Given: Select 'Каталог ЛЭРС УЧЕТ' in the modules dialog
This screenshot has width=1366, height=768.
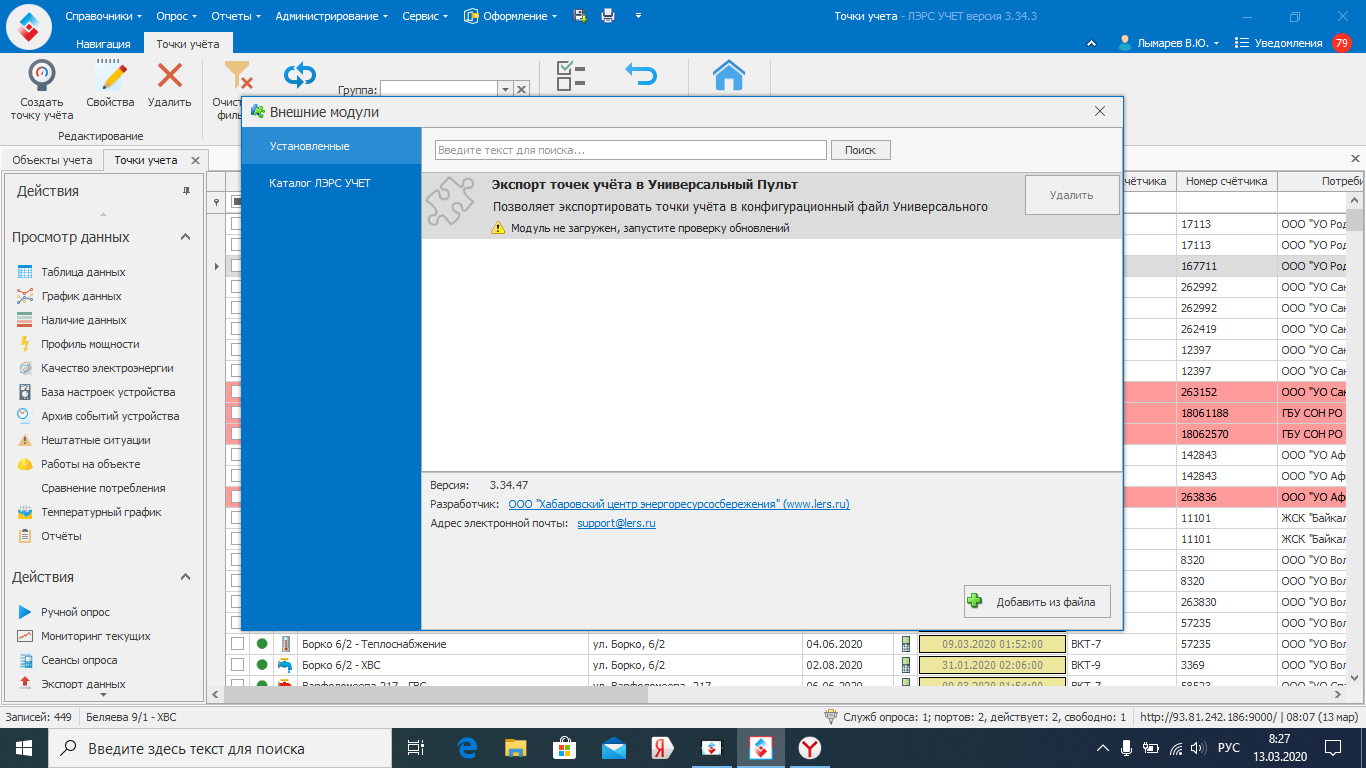Looking at the screenshot, I should pos(331,183).
